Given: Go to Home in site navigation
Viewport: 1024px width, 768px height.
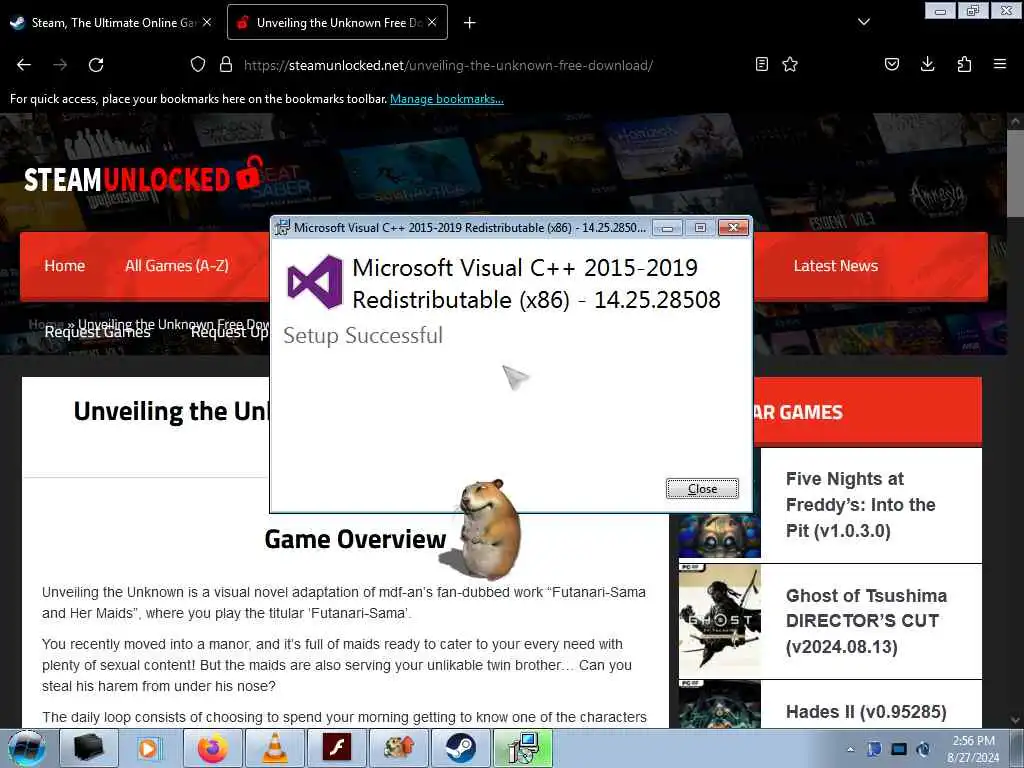Looking at the screenshot, I should coord(65,266).
